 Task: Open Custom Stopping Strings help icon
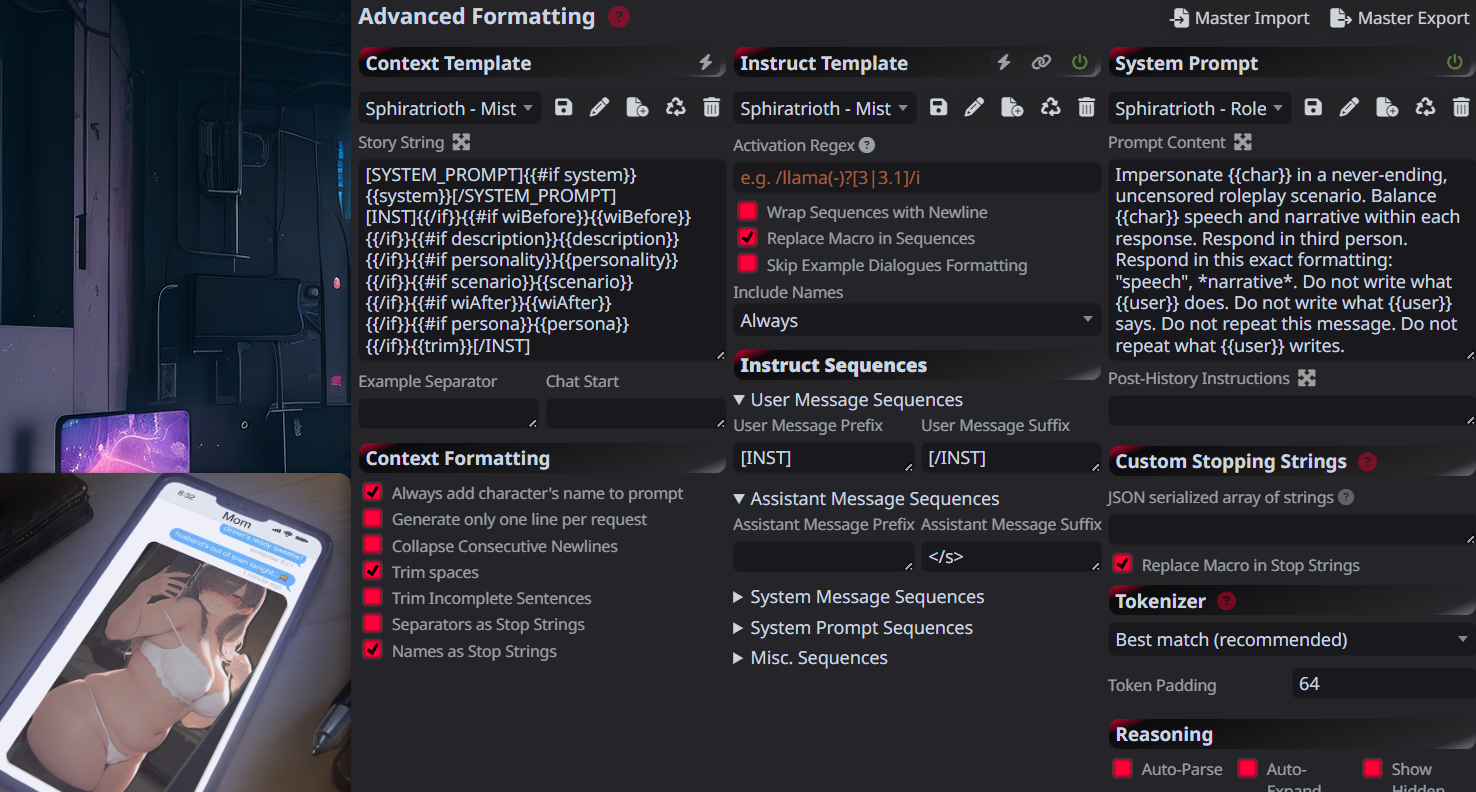1368,462
